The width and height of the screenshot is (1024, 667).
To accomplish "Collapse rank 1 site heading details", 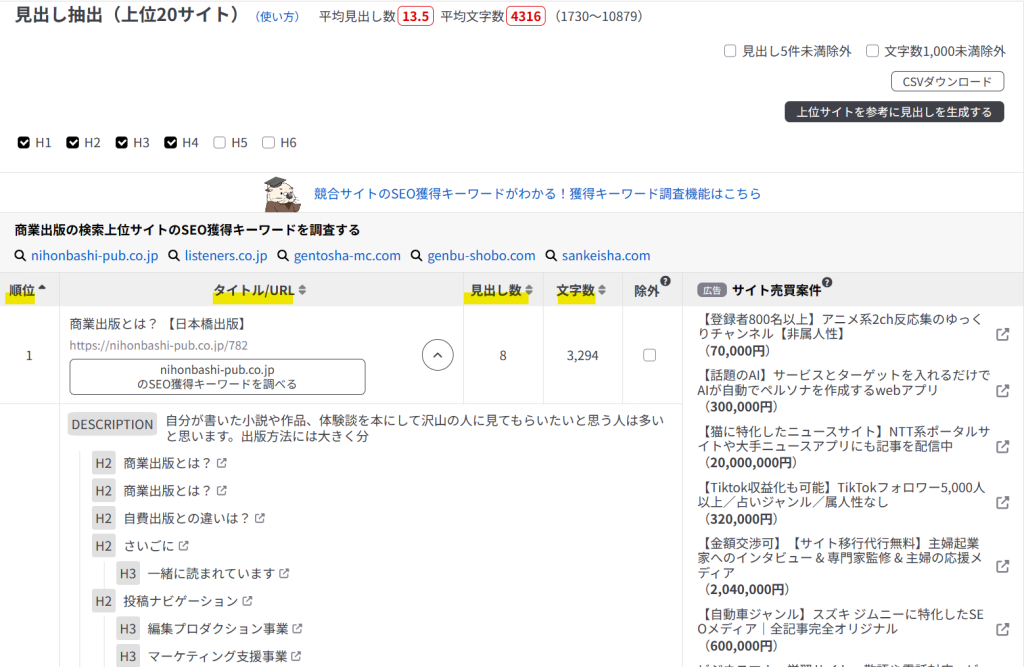I will point(438,355).
